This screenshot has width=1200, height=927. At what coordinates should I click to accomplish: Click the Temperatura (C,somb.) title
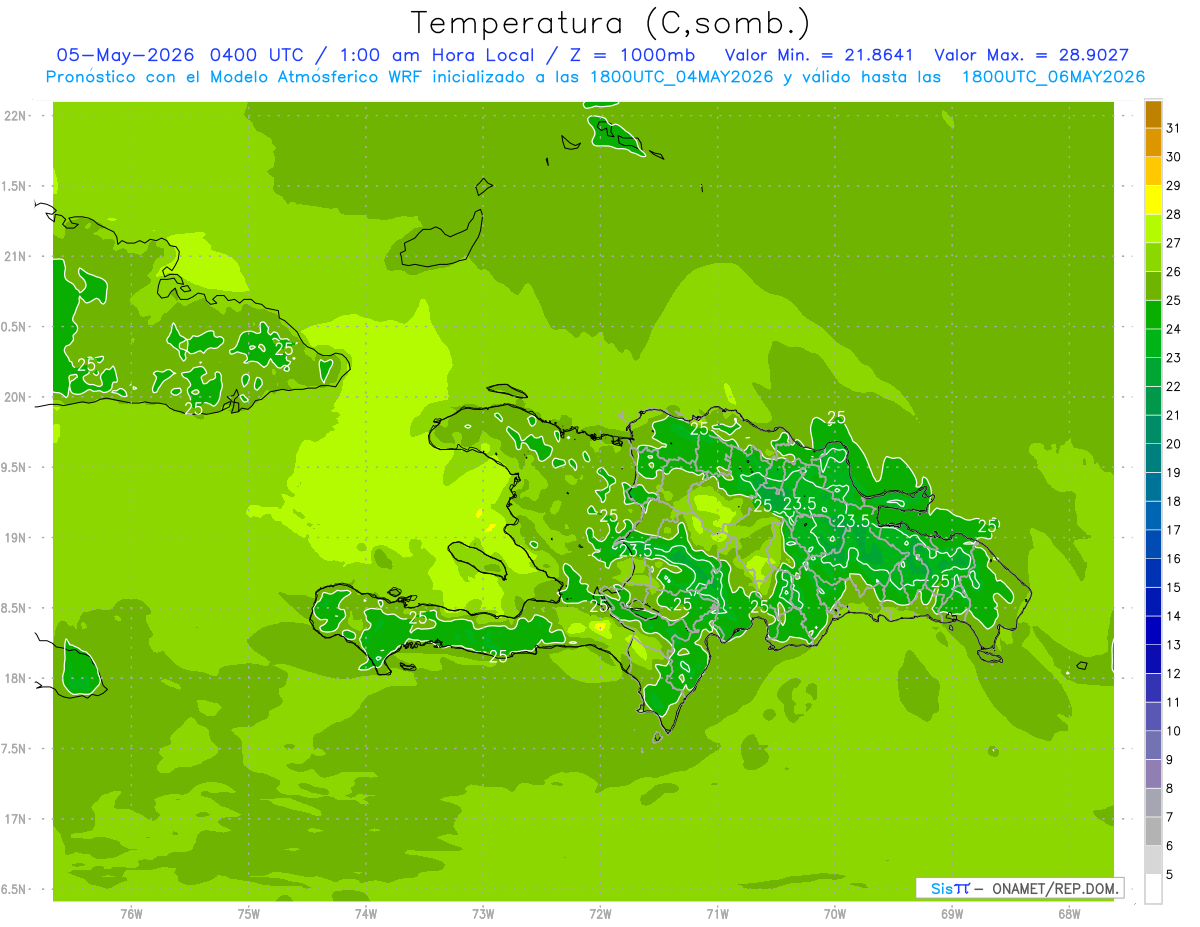[x=610, y=23]
